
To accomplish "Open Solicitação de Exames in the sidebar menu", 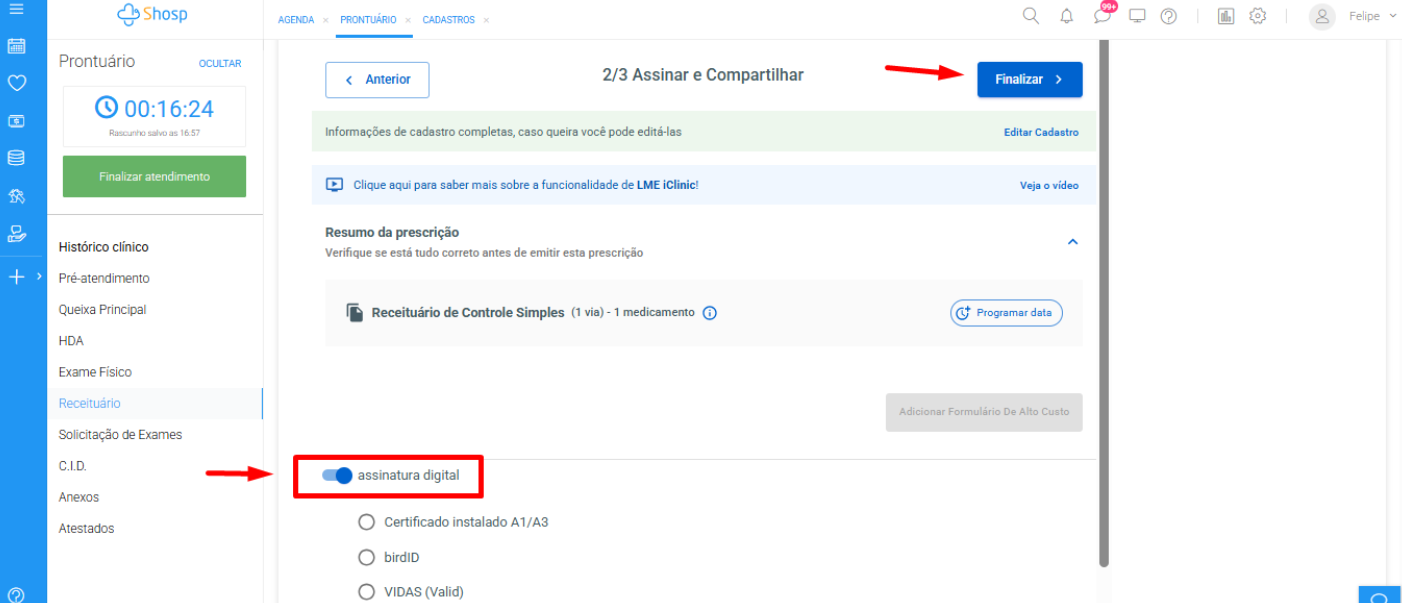I will [120, 435].
